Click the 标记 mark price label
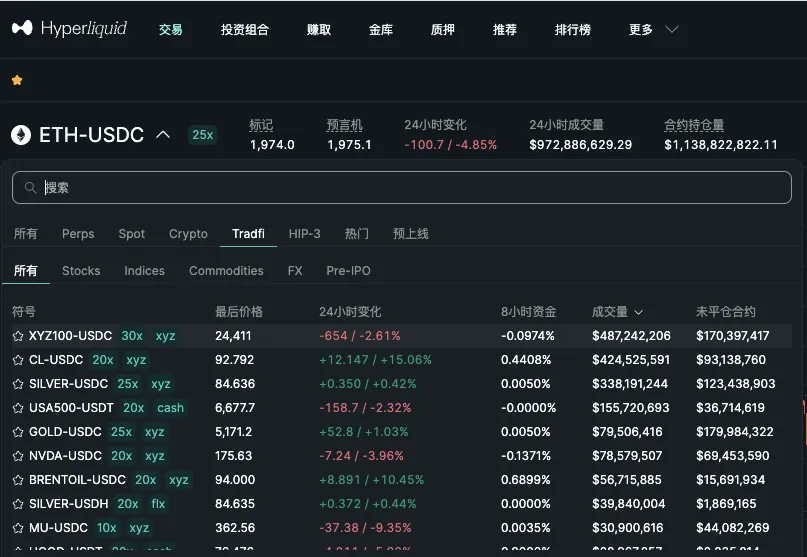Viewport: 807px width, 557px height. pos(261,125)
